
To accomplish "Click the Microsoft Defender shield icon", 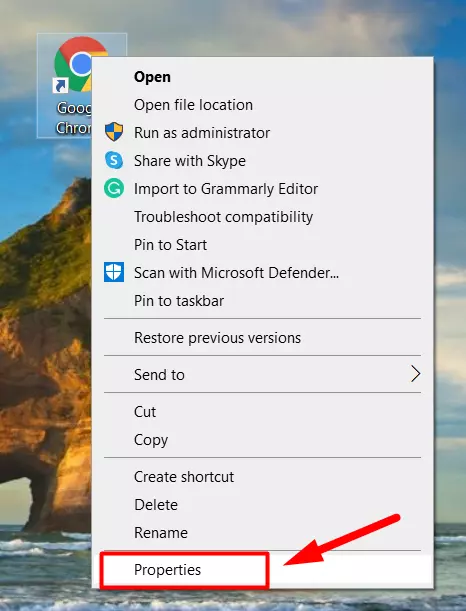I will click(114, 272).
